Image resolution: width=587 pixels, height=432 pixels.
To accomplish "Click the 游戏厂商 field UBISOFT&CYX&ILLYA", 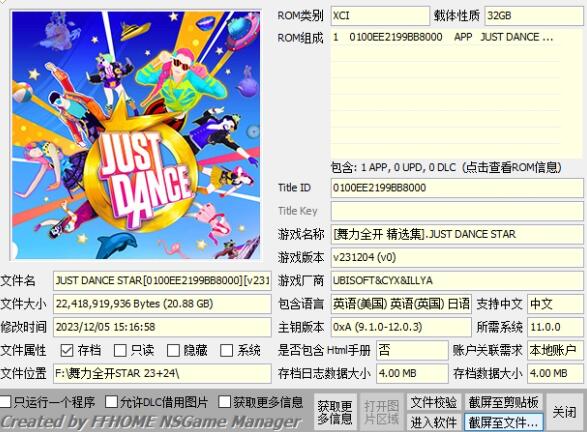I will click(457, 281).
